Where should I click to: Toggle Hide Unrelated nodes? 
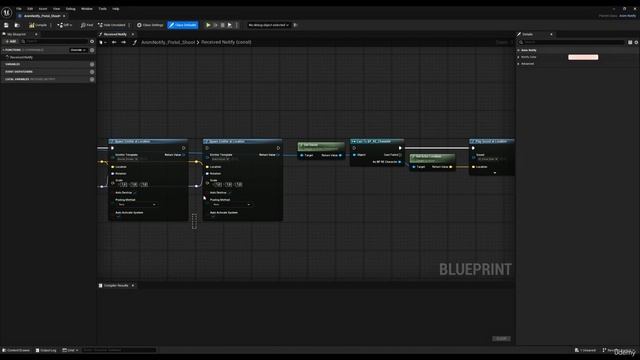pyautogui.click(x=111, y=25)
